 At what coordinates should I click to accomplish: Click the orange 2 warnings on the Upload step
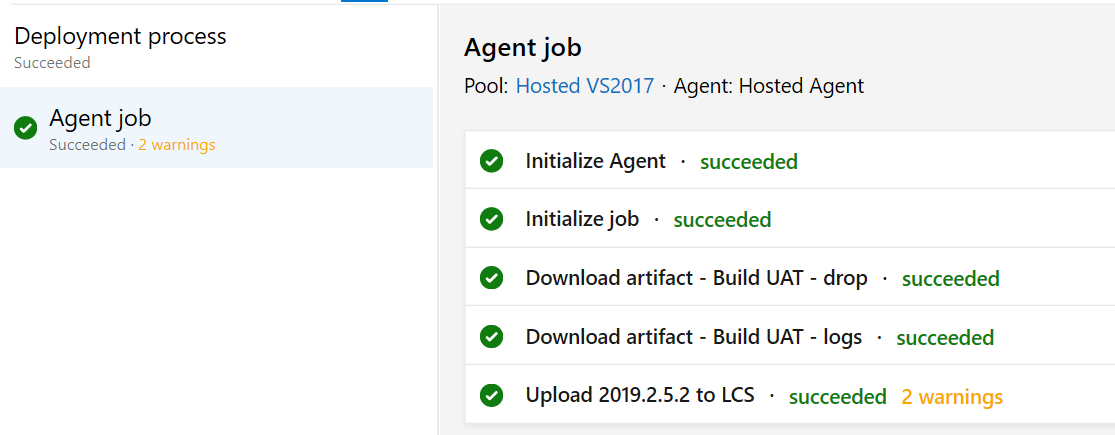tap(952, 396)
